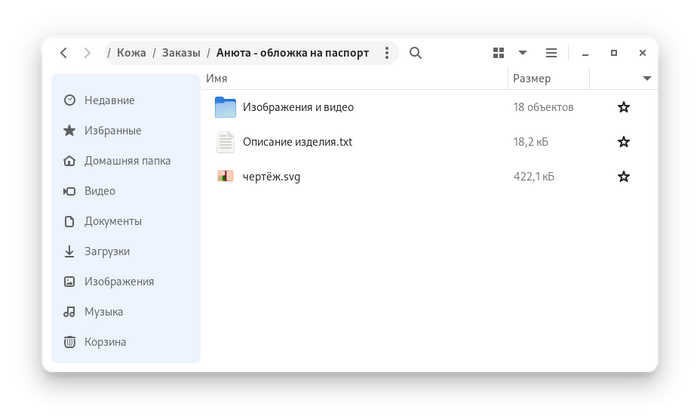Switch to grid view

499,53
